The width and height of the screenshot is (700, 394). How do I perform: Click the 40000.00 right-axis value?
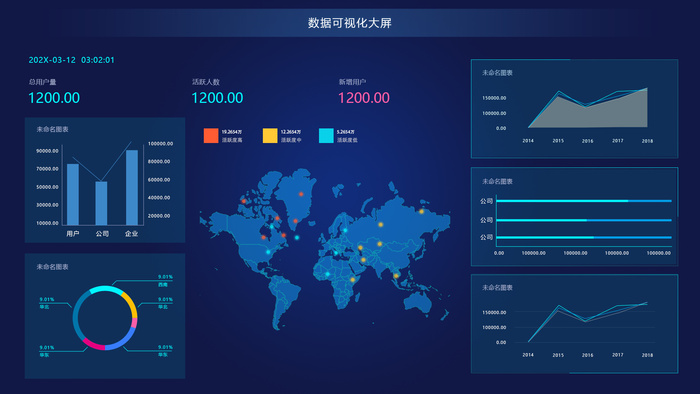pyautogui.click(x=159, y=198)
